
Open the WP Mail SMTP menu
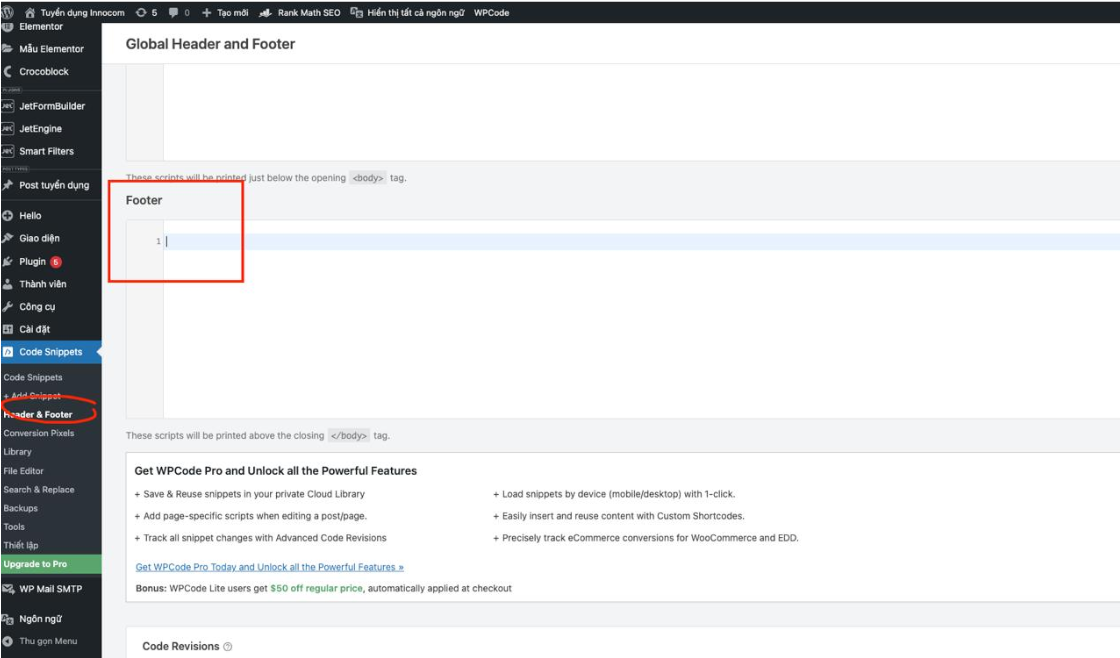(50, 589)
